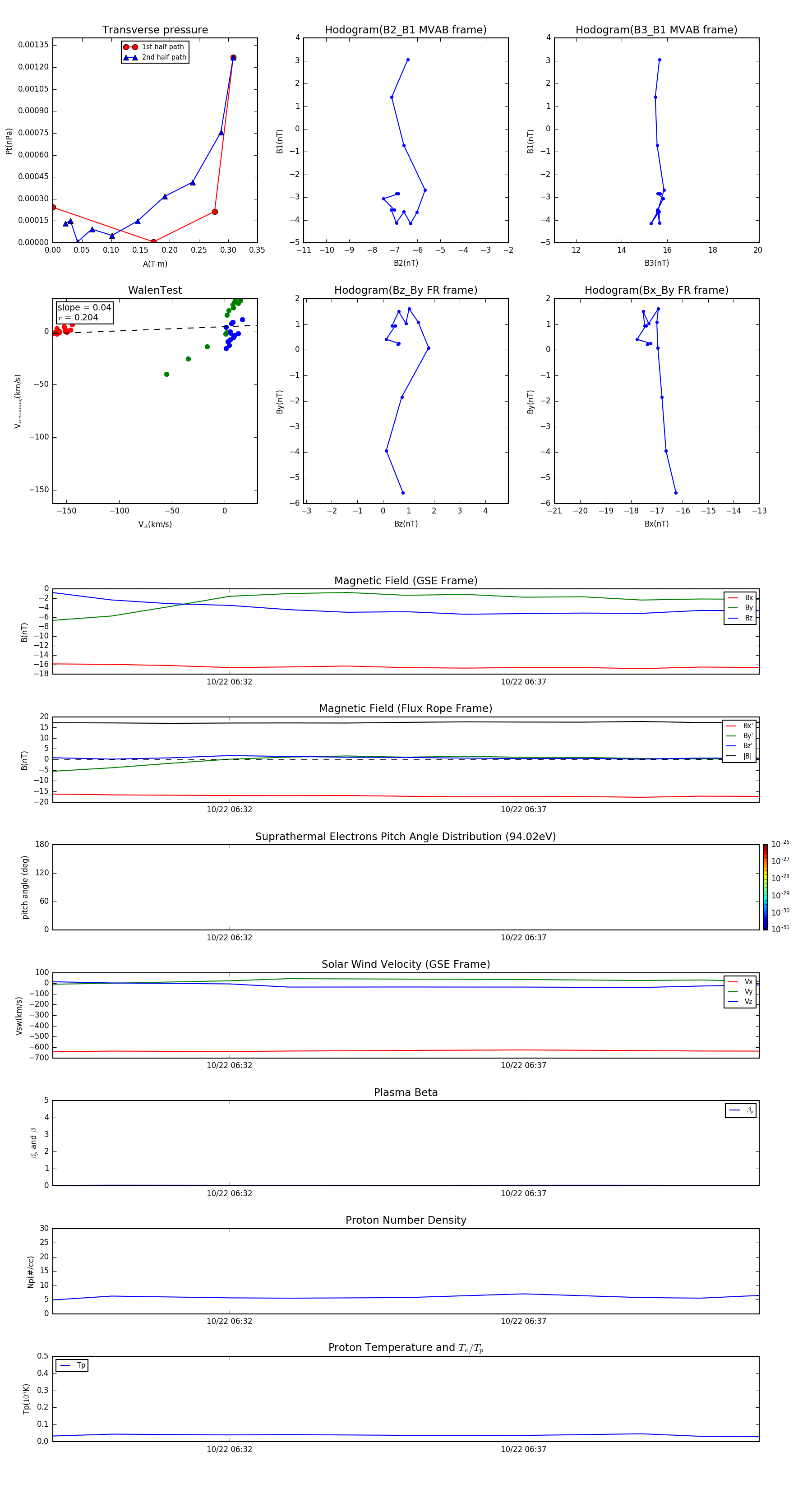Click the Bx' legend entry in Flux Rope plot
812x1489 pixels.
[739, 726]
